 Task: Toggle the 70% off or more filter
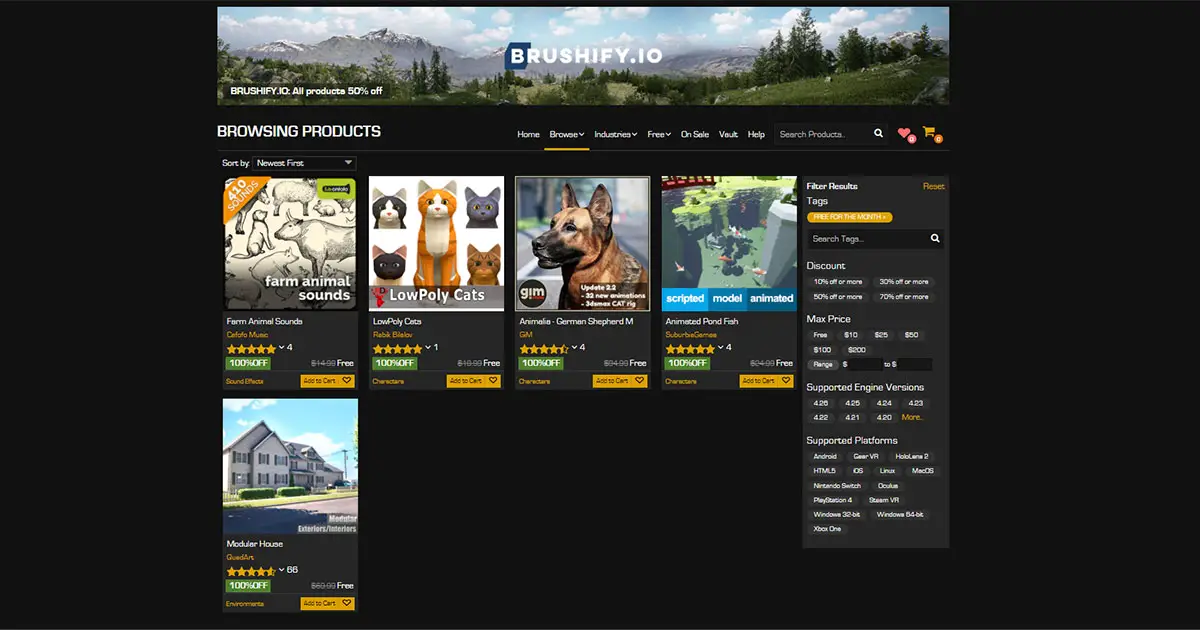pyautogui.click(x=904, y=297)
